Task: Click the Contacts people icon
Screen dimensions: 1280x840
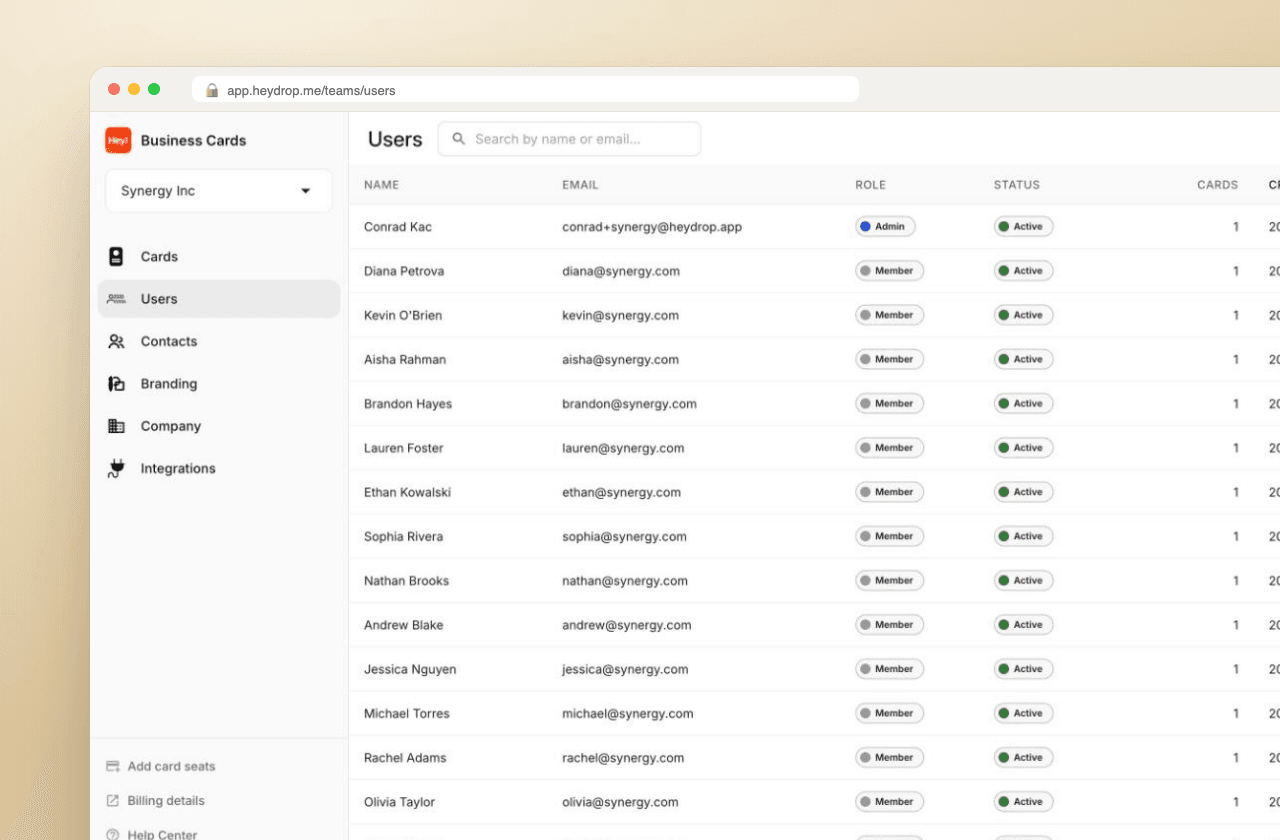Action: point(116,341)
